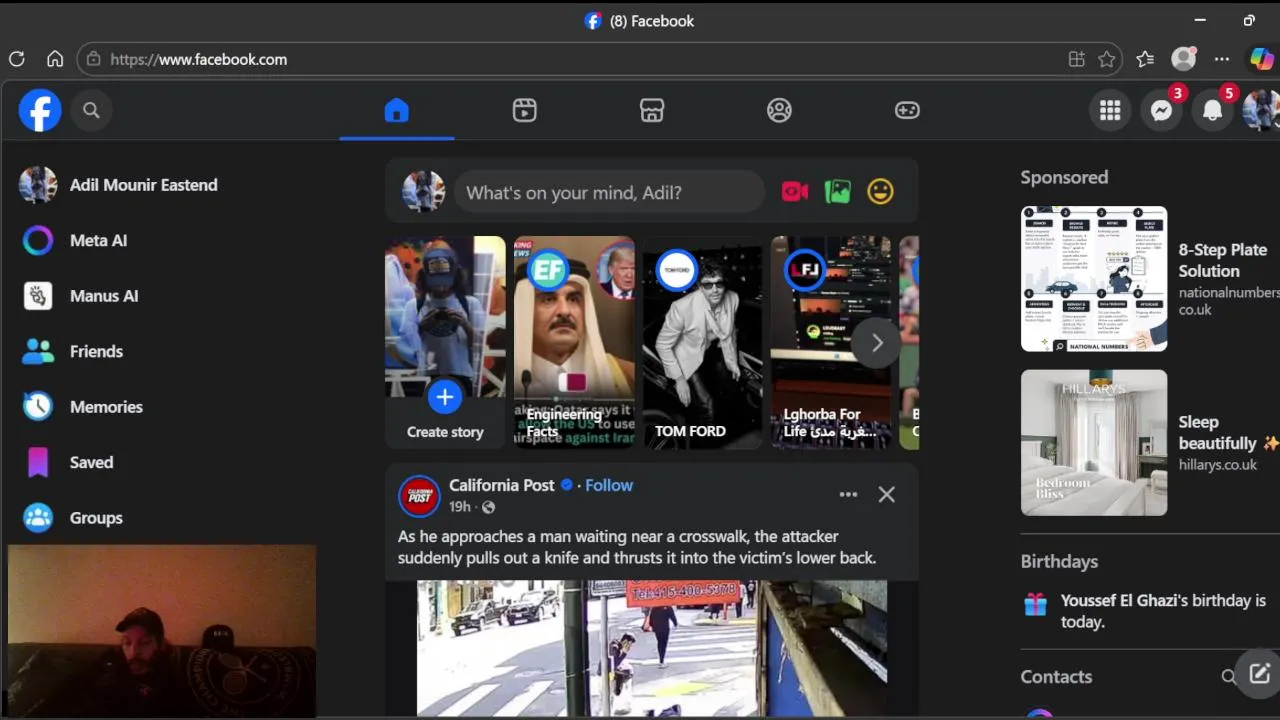Refresh the browser page
1280x720 pixels.
pyautogui.click(x=17, y=59)
